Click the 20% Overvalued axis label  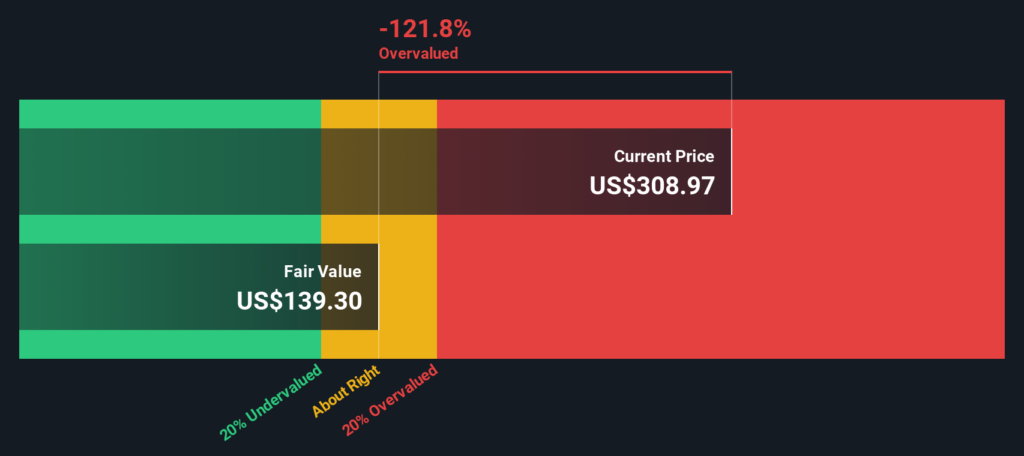tap(390, 402)
